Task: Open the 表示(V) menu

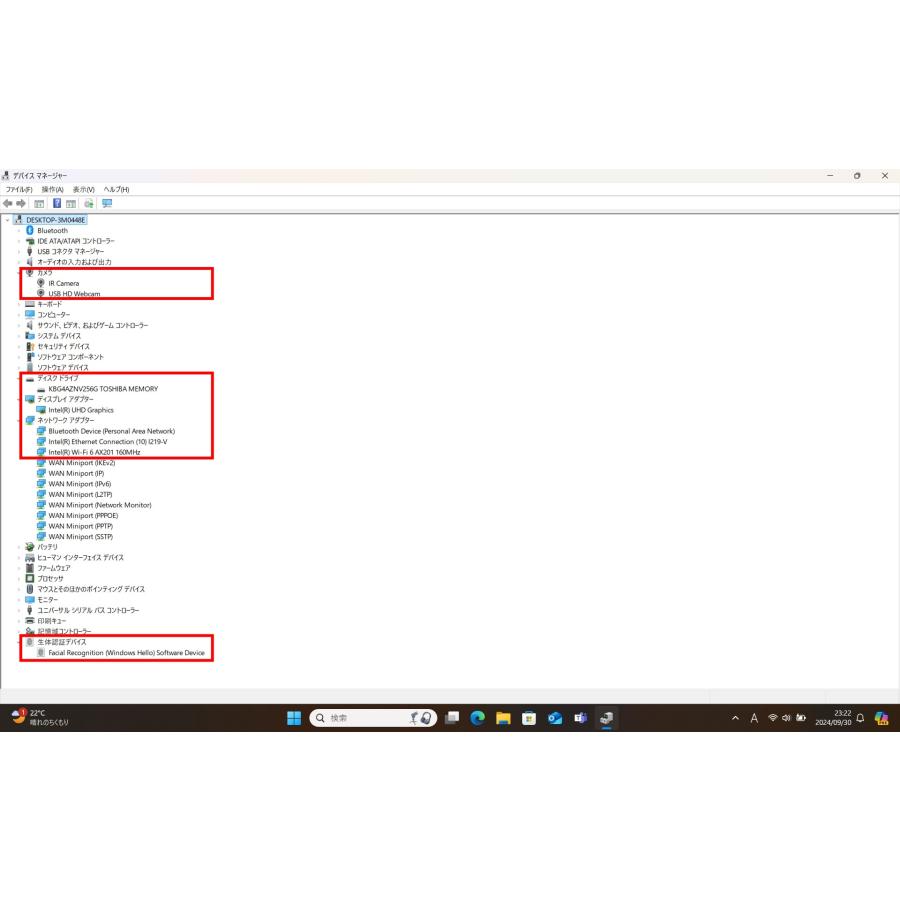Action: pyautogui.click(x=83, y=189)
